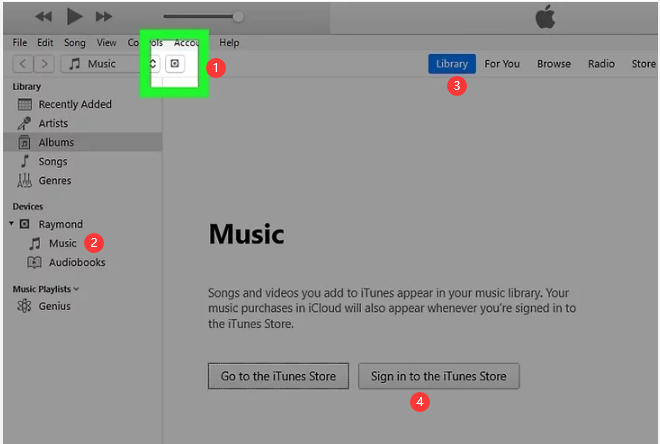This screenshot has height=444, width=660.
Task: Go forward with the right arrow button
Action: tap(44, 64)
